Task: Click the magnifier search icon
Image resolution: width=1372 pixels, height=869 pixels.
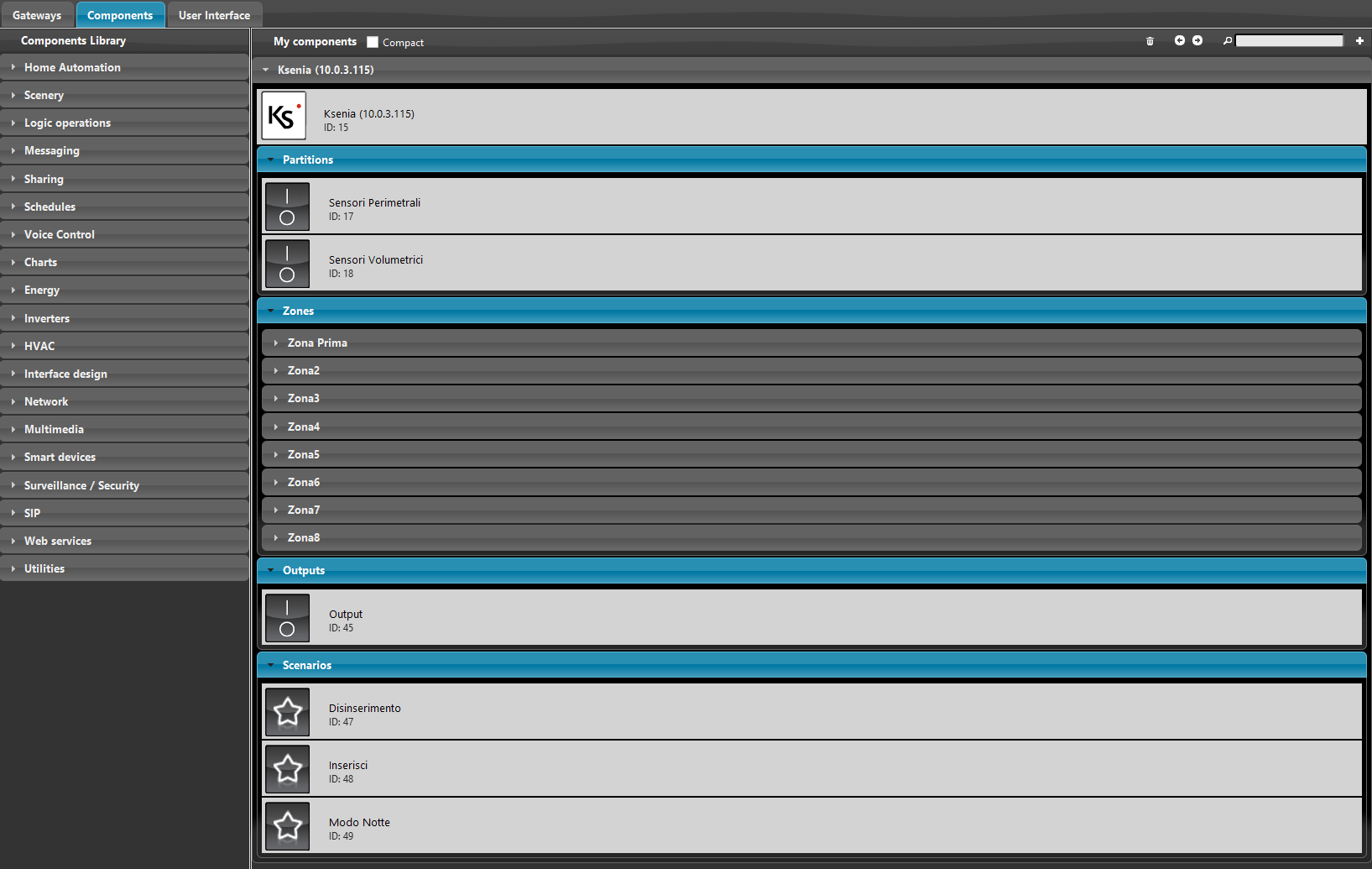Action: (1228, 40)
